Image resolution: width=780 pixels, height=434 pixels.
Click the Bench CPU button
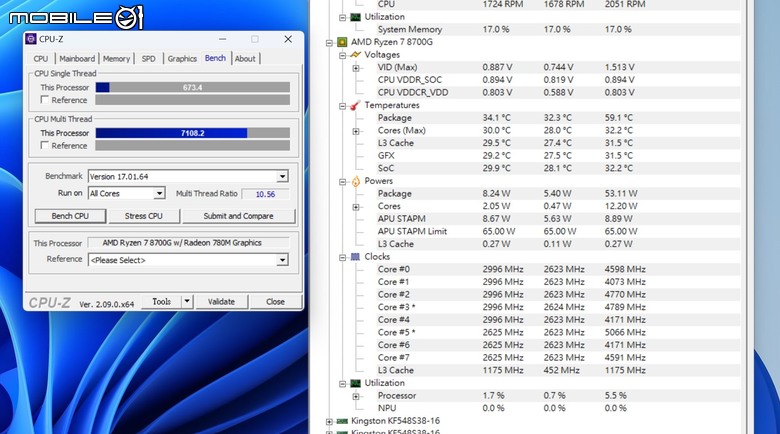coord(70,216)
